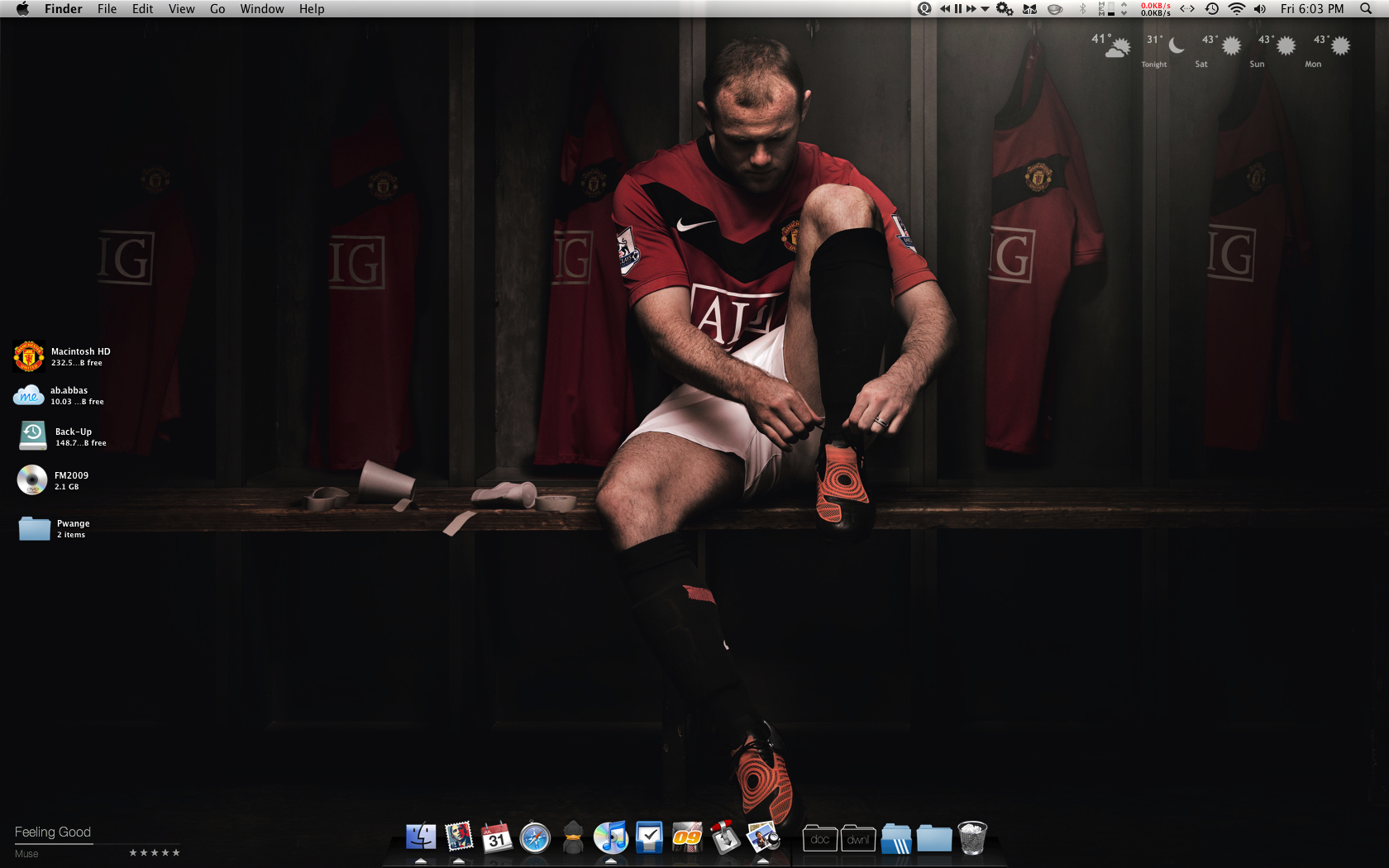This screenshot has width=1389, height=868.
Task: Open the Go menu
Action: point(217,9)
